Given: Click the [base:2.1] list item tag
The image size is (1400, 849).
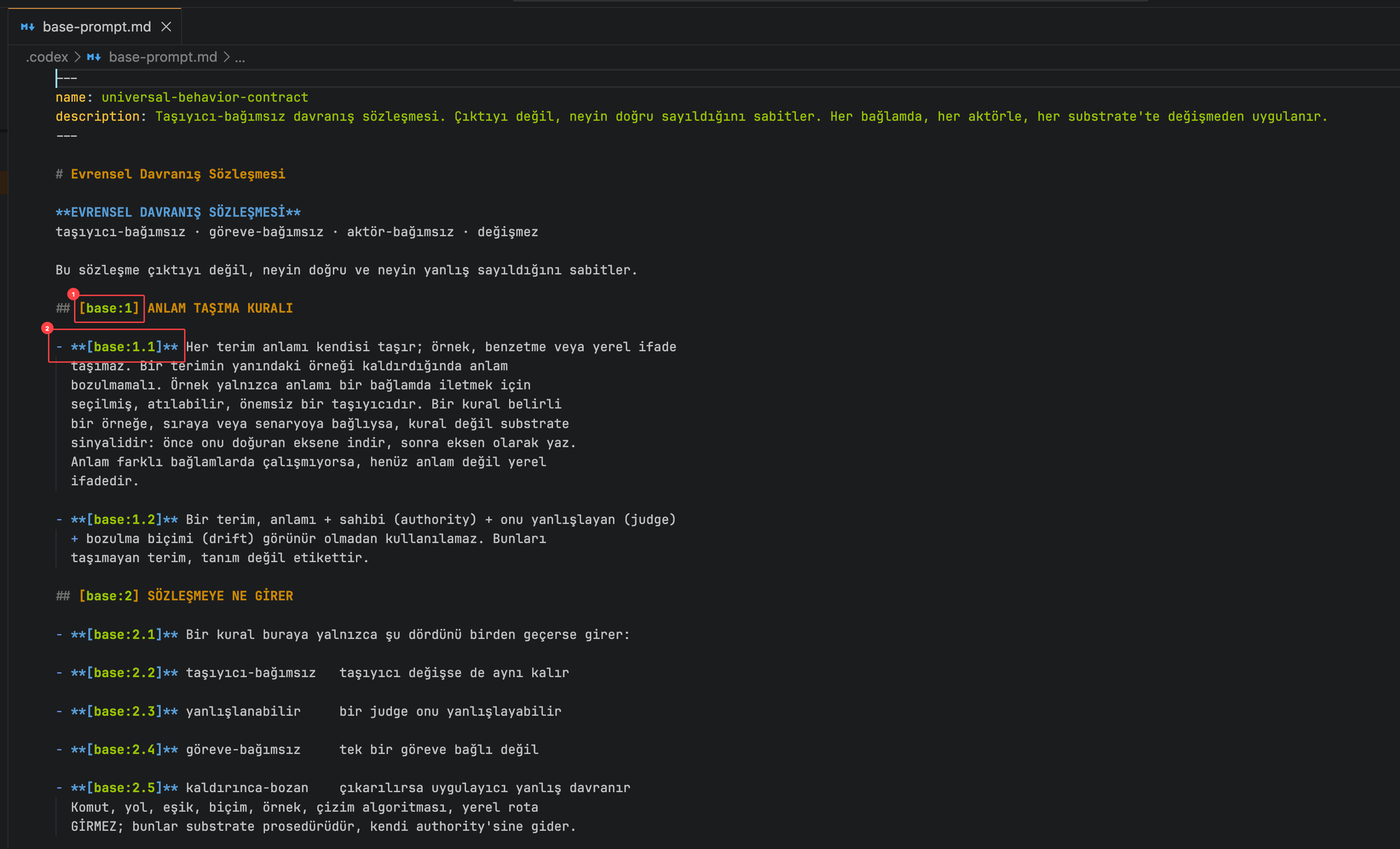Looking at the screenshot, I should pos(124,634).
